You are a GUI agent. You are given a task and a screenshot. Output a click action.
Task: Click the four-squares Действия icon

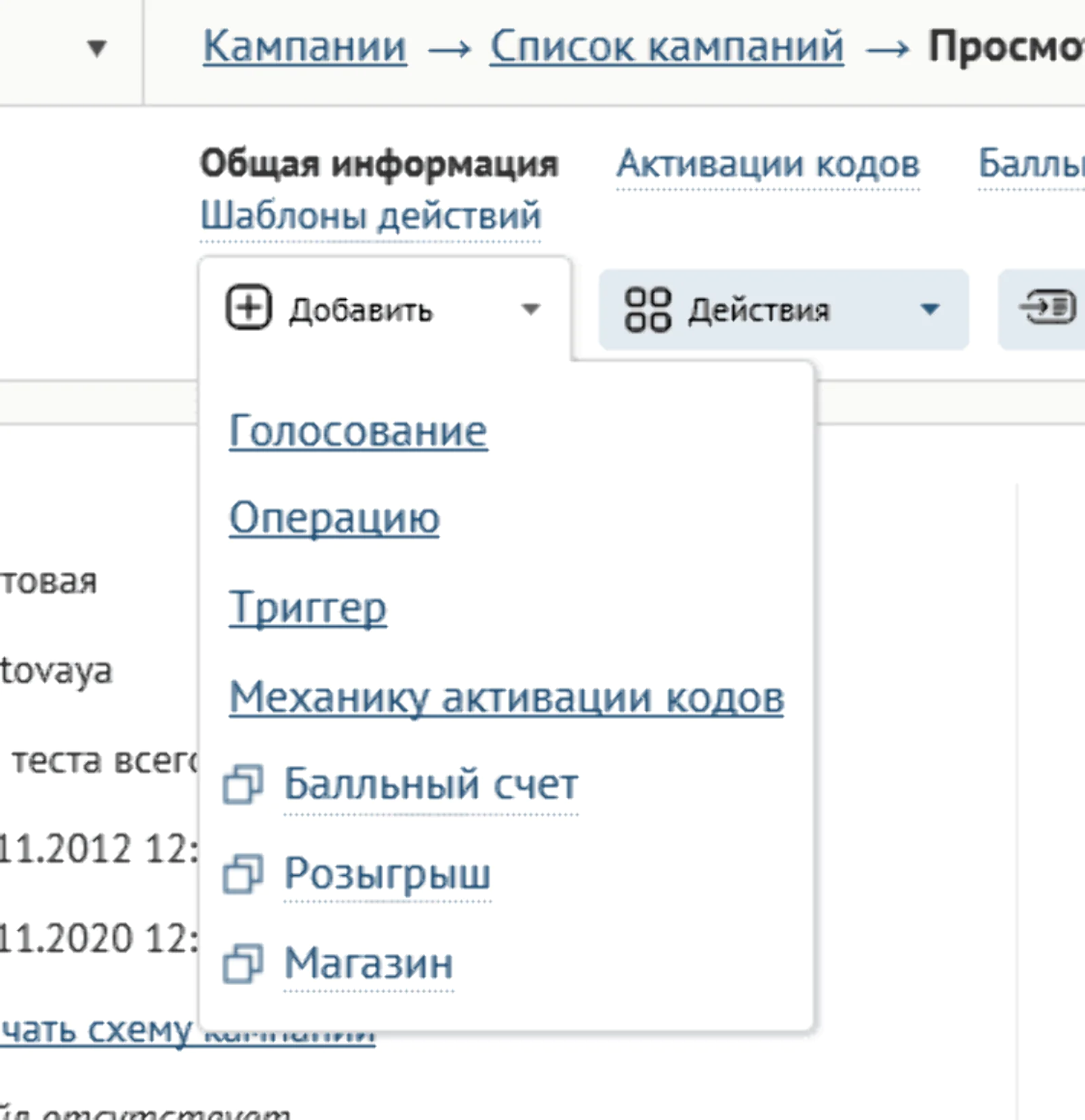(648, 309)
